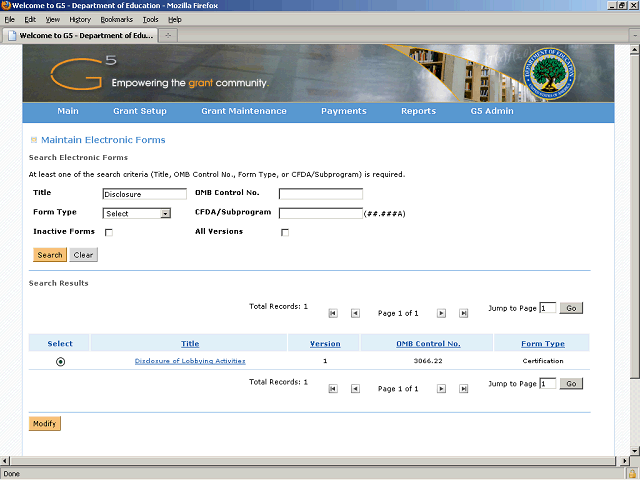Sort results by OMB Control No. column

428,344
